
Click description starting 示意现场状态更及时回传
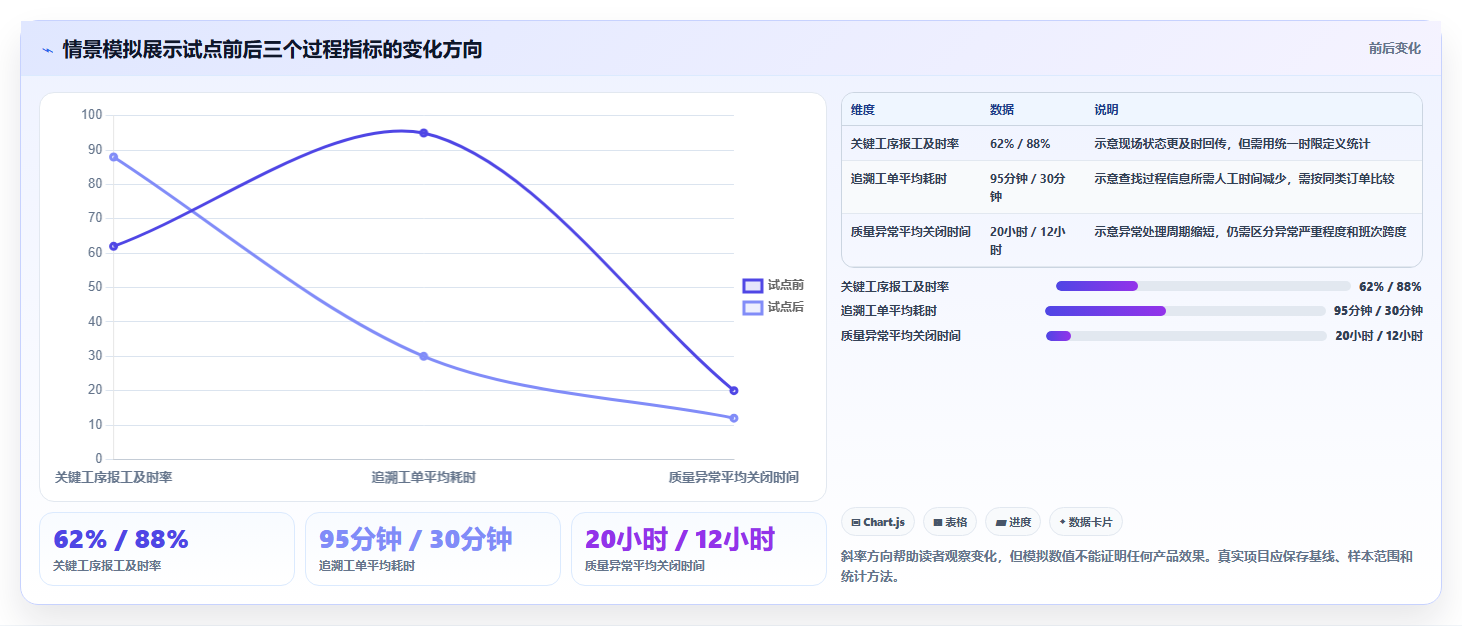1232,144
